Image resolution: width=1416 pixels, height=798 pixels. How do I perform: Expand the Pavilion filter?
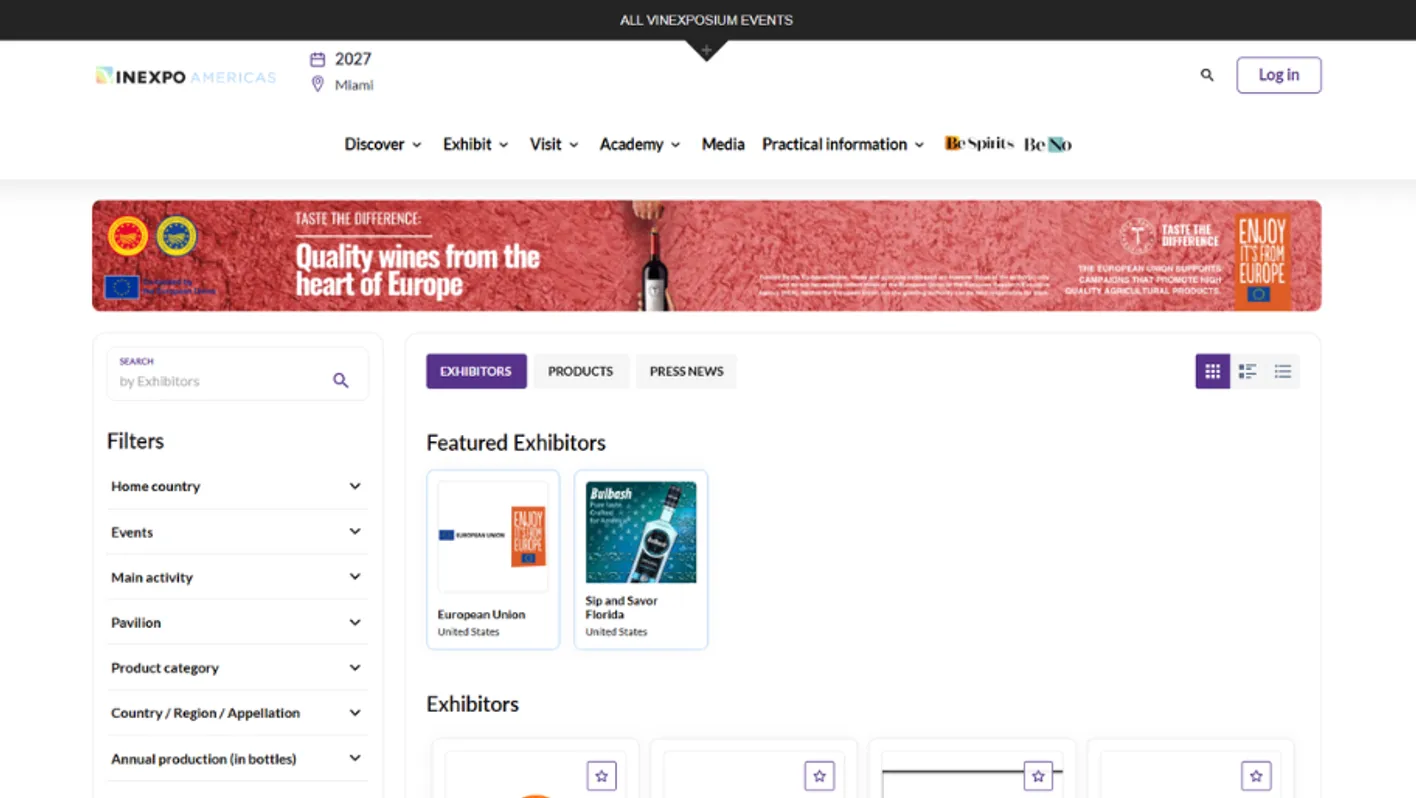(236, 622)
